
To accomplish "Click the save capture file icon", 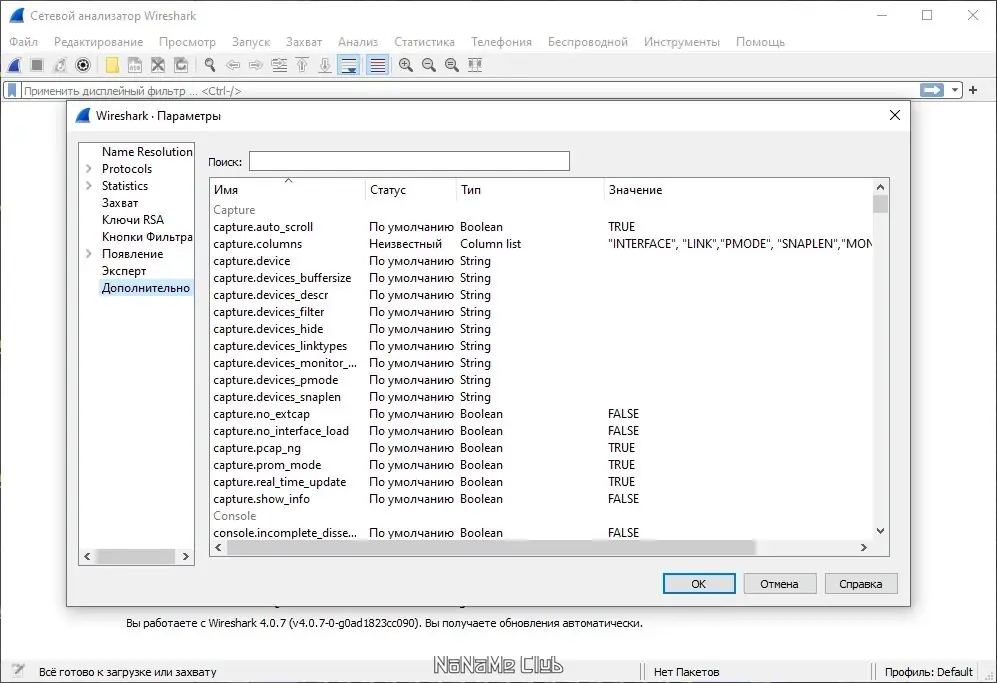I will coord(135,65).
